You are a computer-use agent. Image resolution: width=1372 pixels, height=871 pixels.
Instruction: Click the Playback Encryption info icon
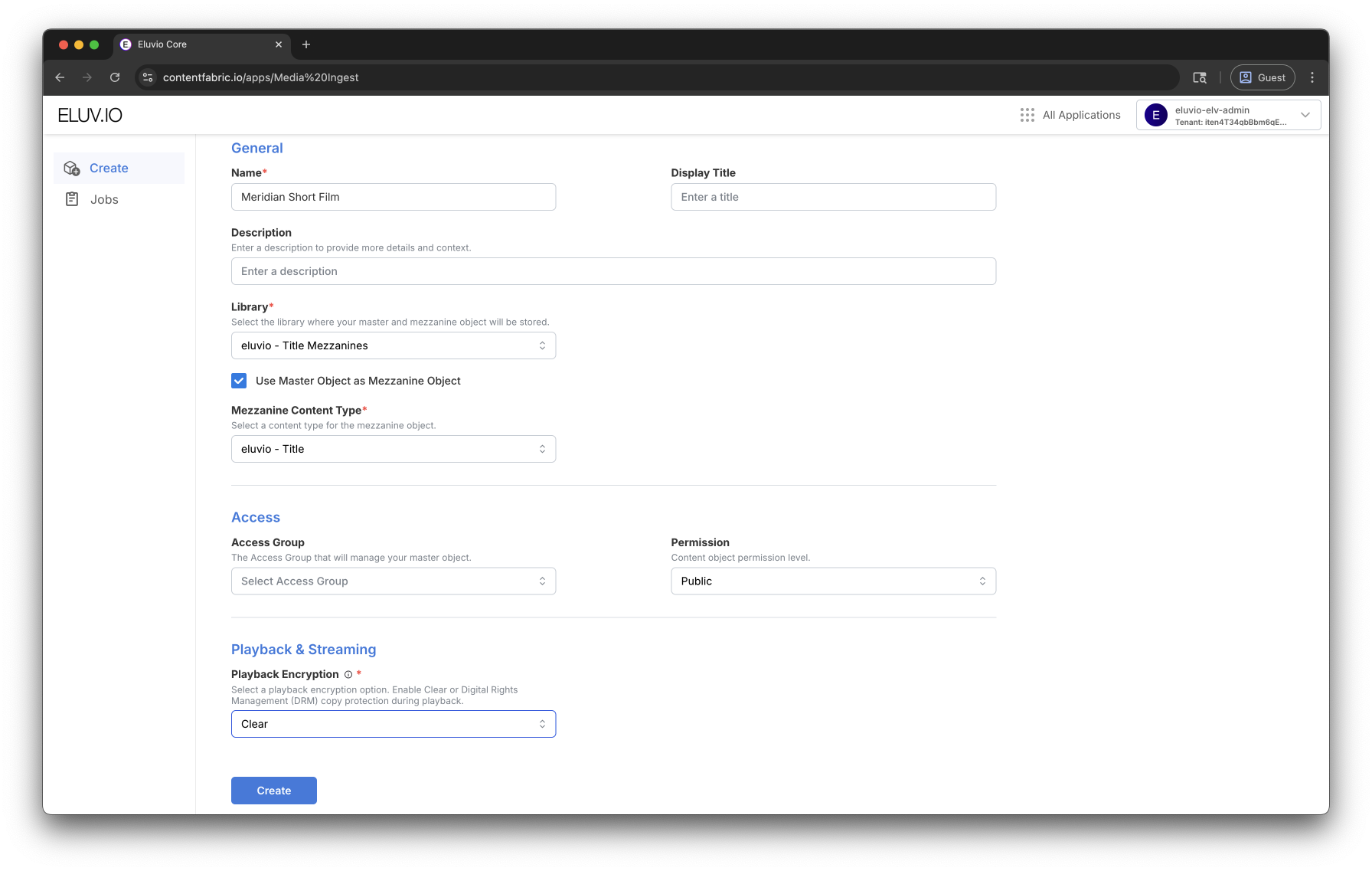point(348,675)
